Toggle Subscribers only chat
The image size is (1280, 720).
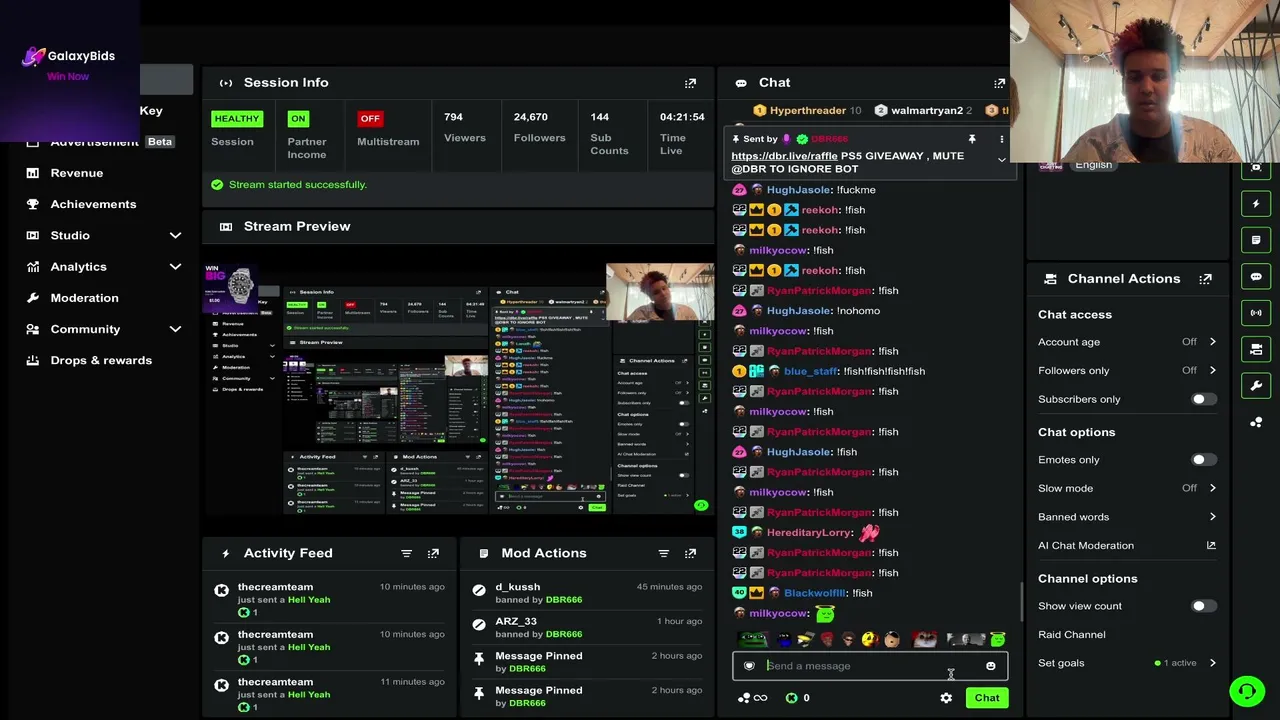tap(1203, 399)
